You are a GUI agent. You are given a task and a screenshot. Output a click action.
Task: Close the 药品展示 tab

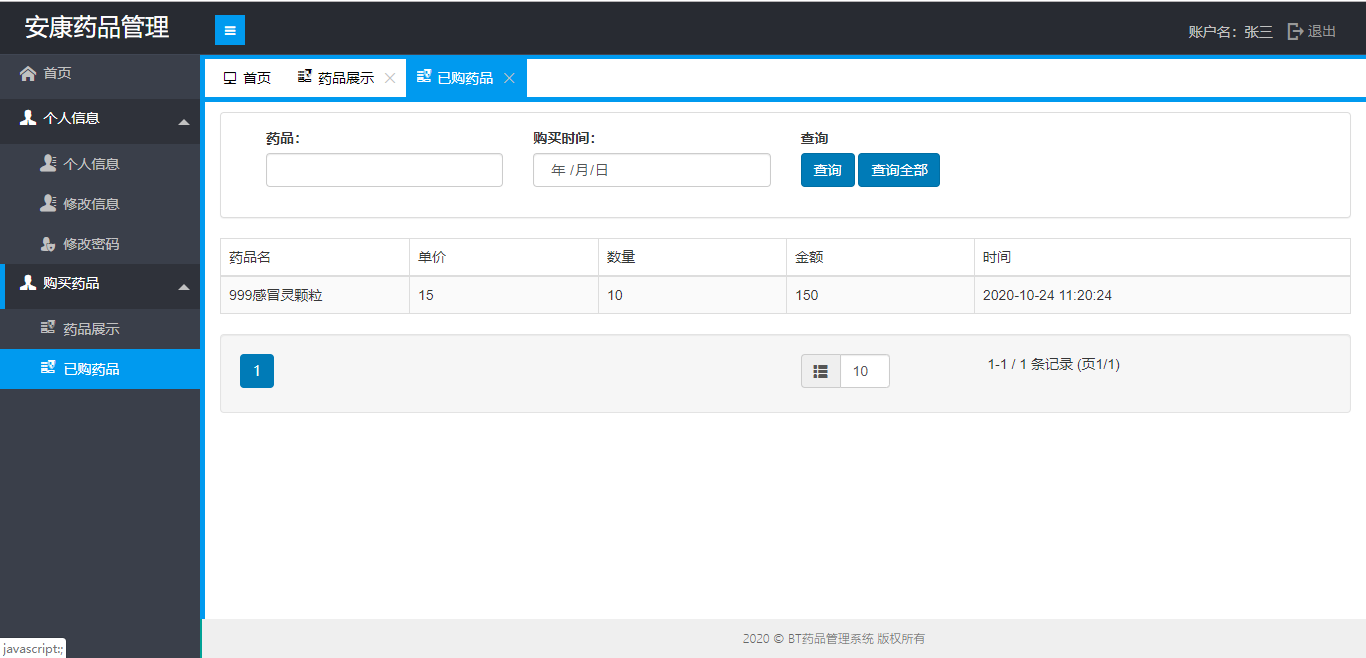390,78
